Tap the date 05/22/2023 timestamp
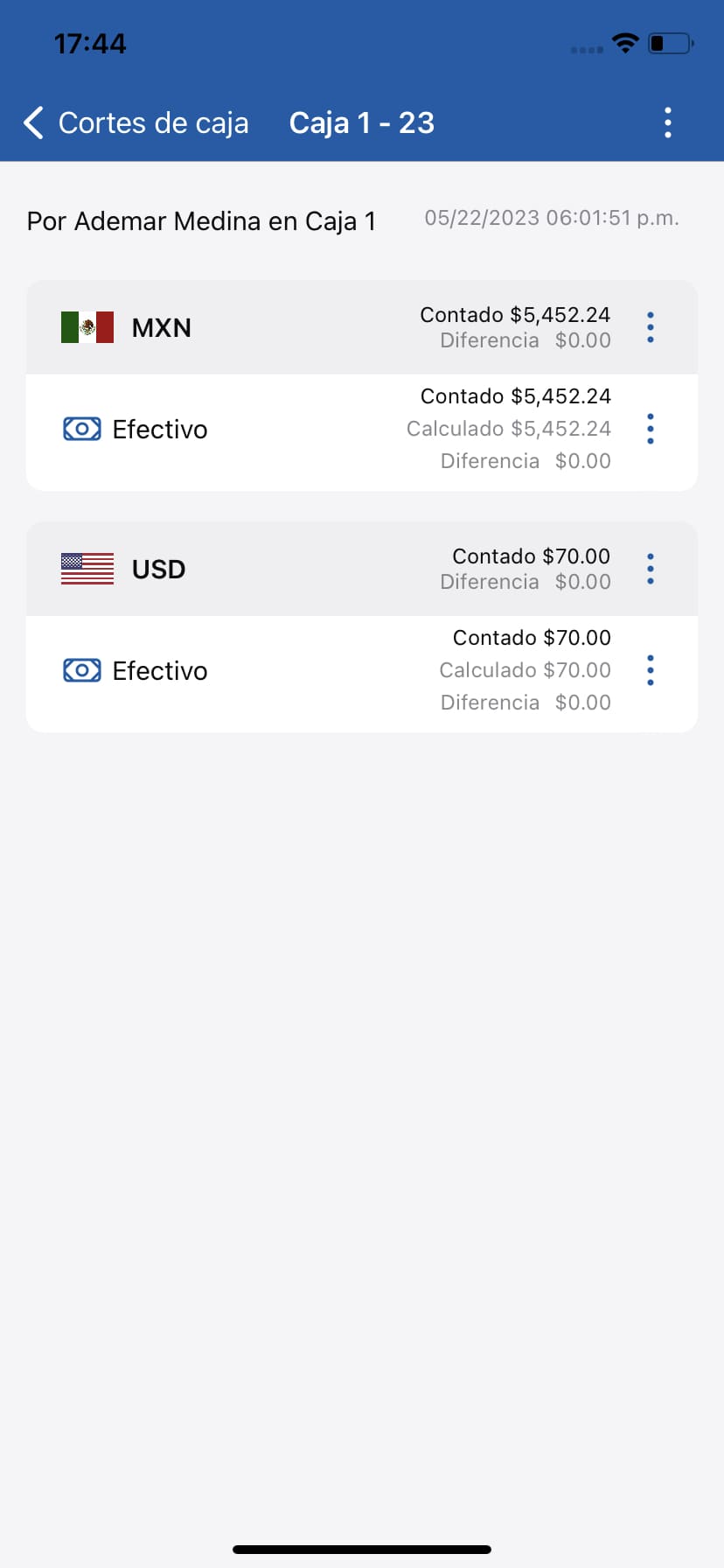Image resolution: width=724 pixels, height=1568 pixels. coord(552,218)
